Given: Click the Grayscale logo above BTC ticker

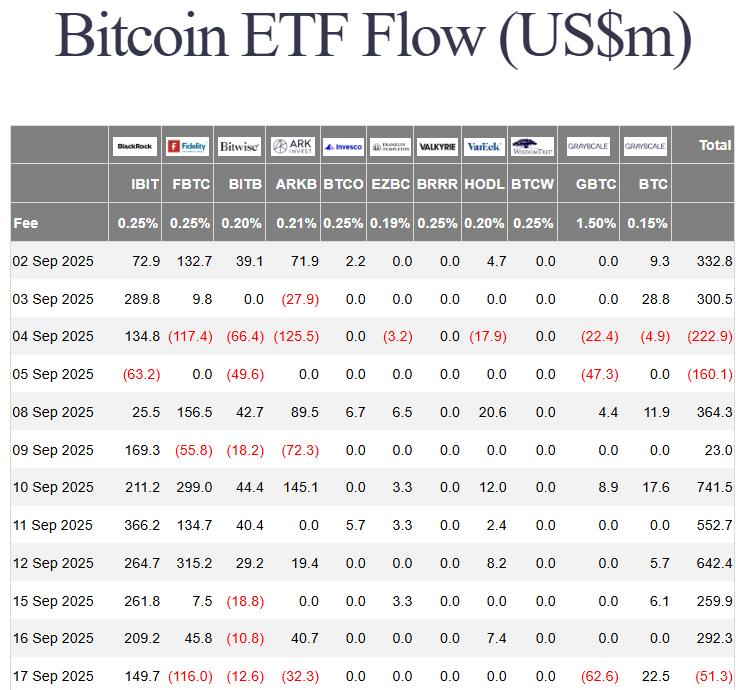Looking at the screenshot, I should (x=645, y=146).
